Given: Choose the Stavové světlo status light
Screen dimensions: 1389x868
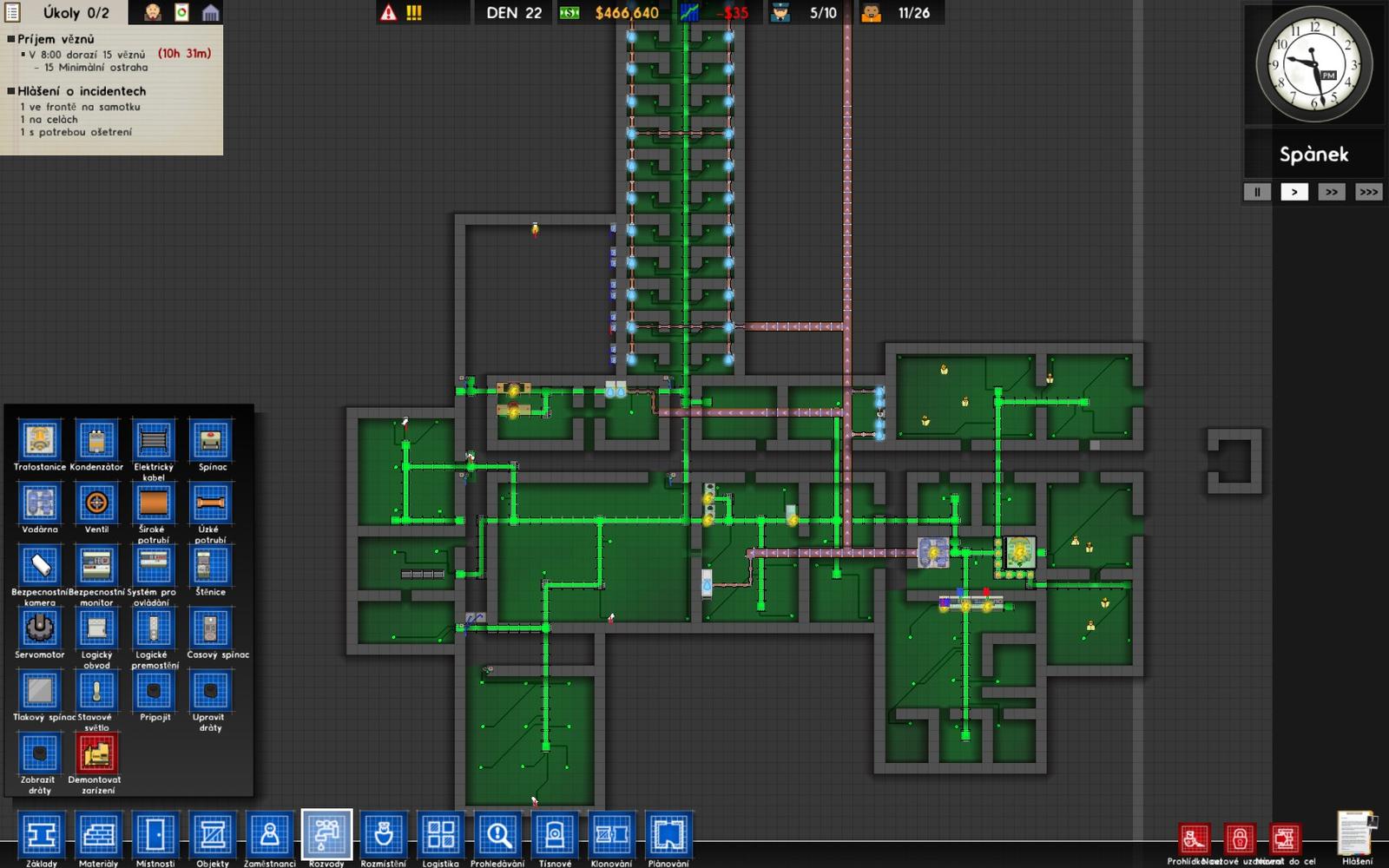Looking at the screenshot, I should pos(96,691).
